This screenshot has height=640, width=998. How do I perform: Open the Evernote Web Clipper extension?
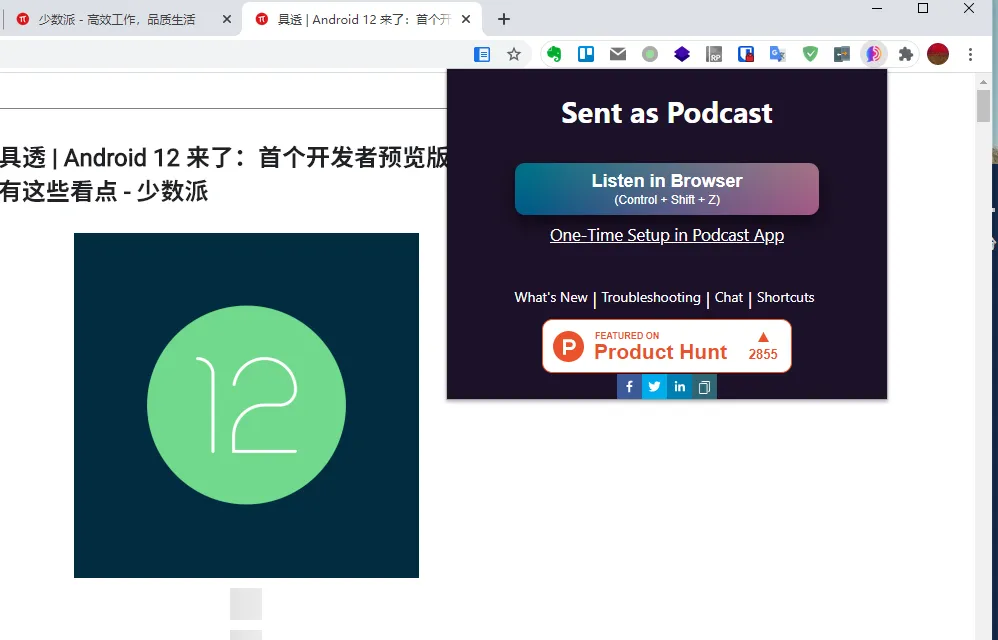pos(554,54)
